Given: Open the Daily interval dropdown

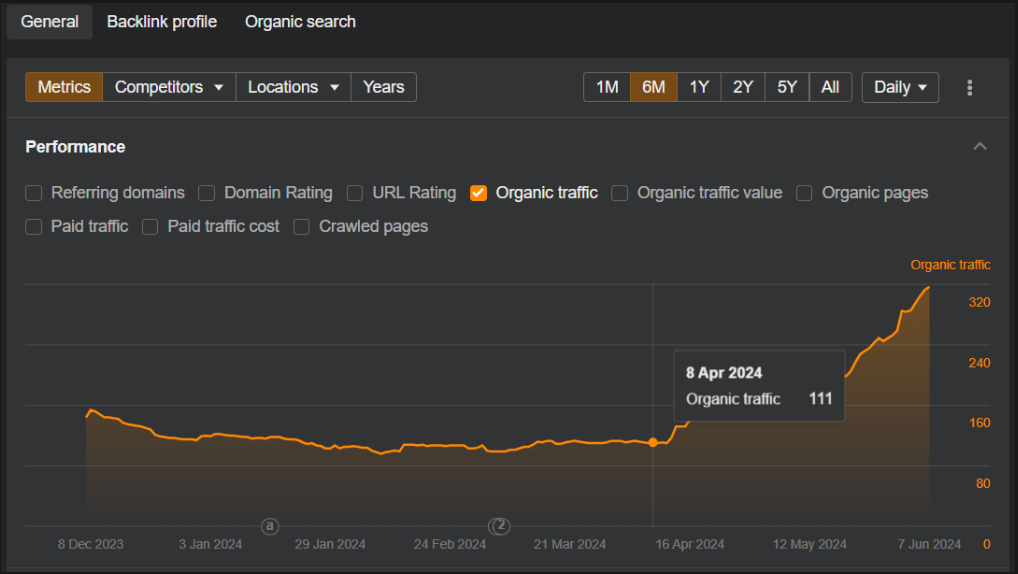Looking at the screenshot, I should click(900, 87).
